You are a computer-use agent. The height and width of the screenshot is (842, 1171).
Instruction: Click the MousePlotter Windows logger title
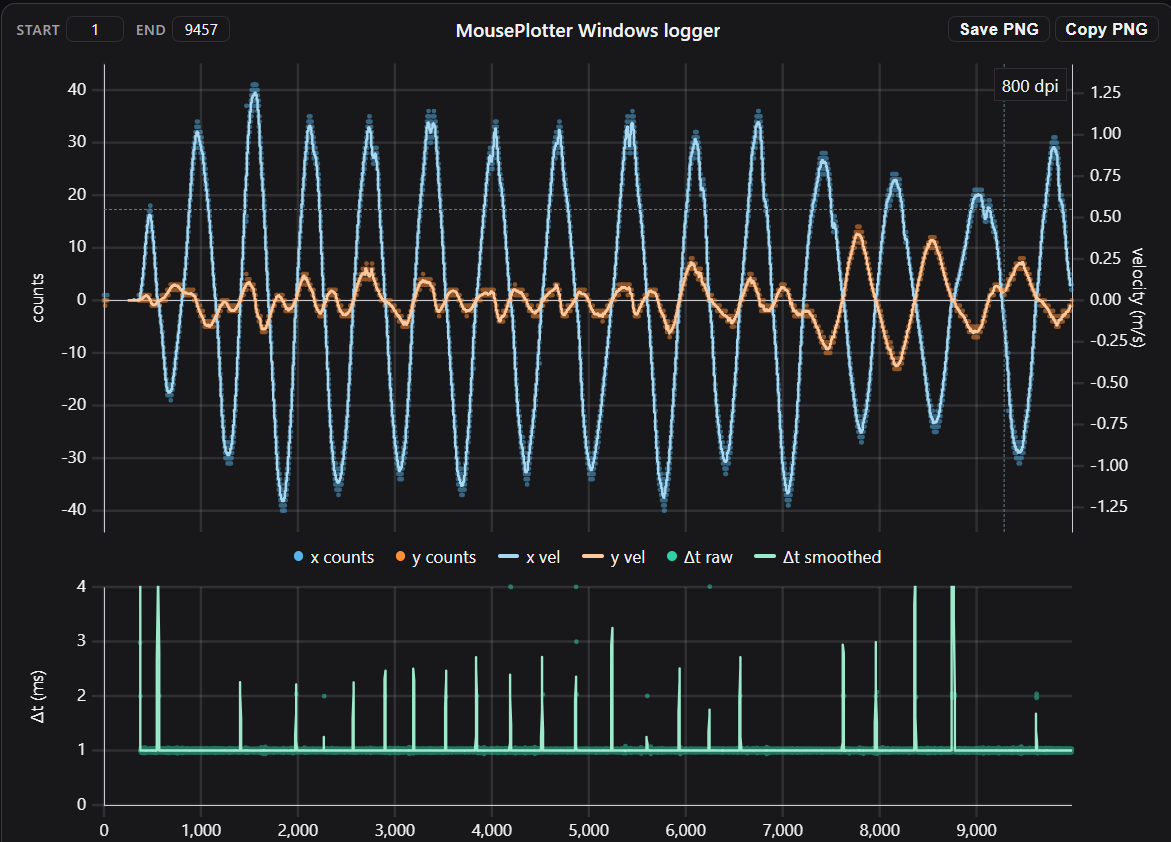tap(588, 31)
